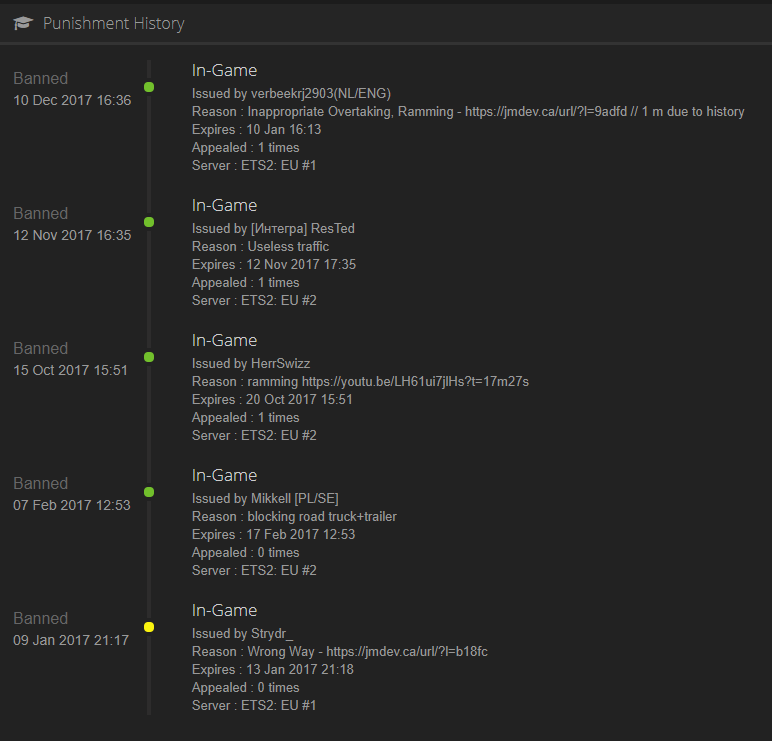Open the jmdev.ca b18fc Wrong Way link
This screenshot has width=772, height=741.
pos(407,651)
